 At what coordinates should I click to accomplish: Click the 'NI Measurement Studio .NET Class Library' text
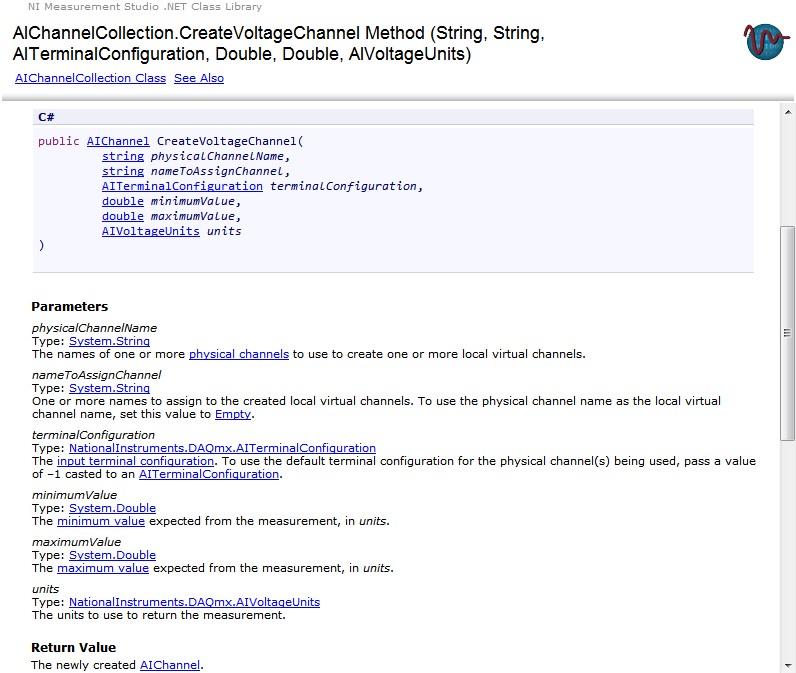pyautogui.click(x=145, y=7)
